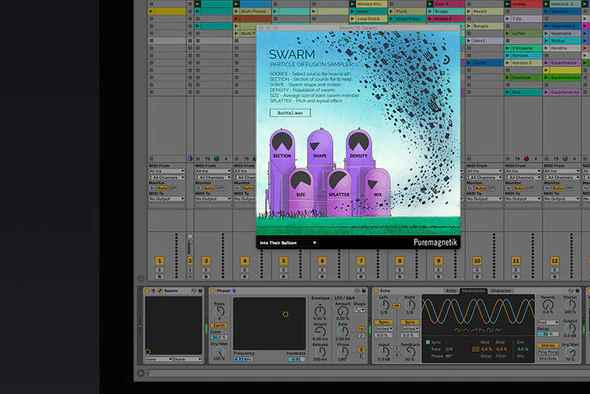
Task: Switch to the Modulation tab in Echo
Action: tap(473, 291)
